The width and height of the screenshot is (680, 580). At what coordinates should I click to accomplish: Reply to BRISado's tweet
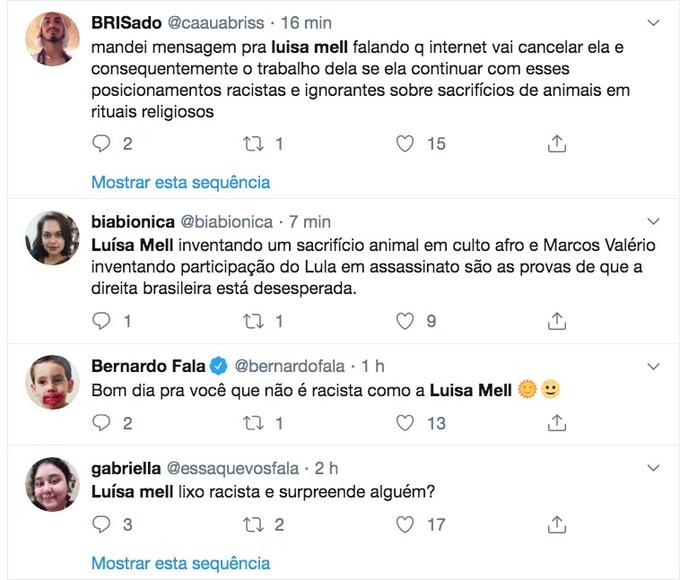(x=101, y=144)
